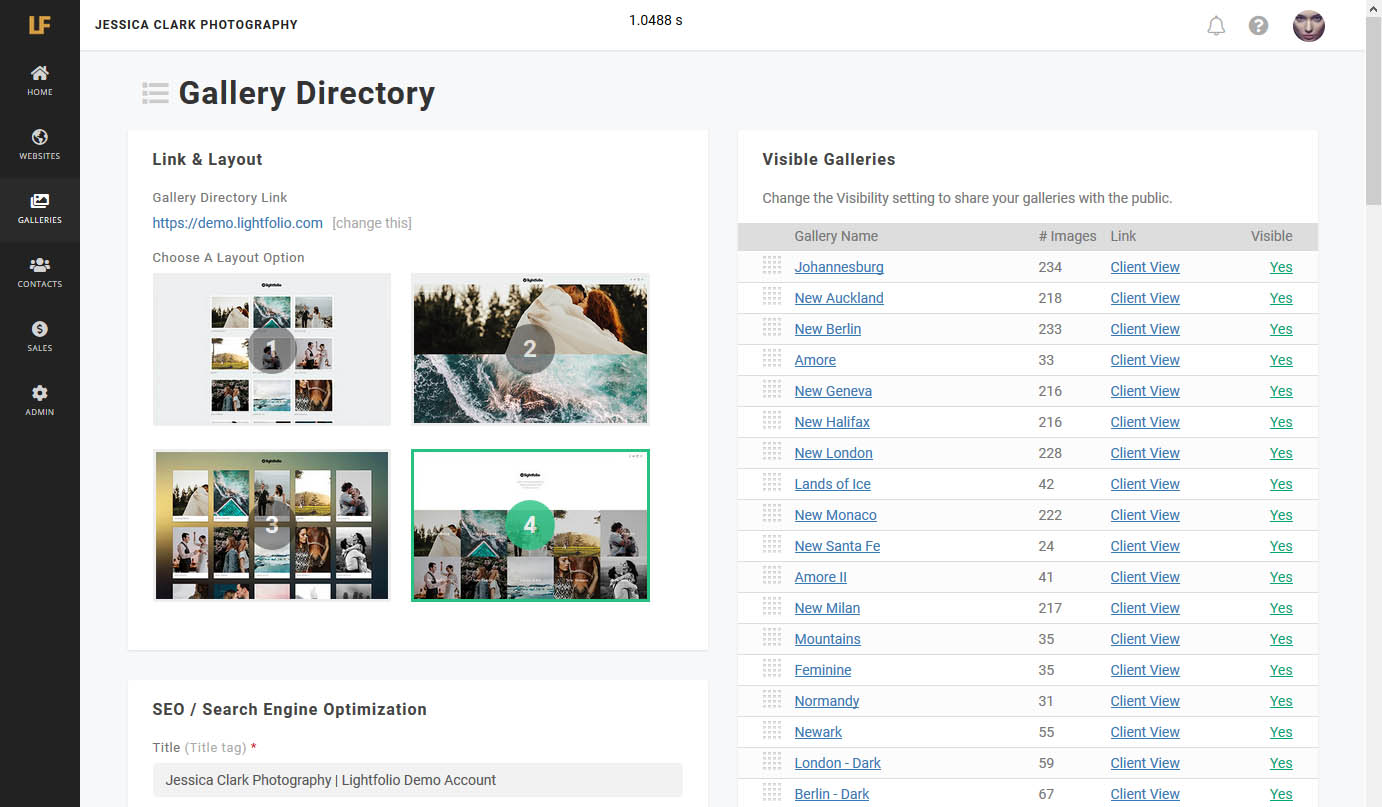Open the Home sidebar icon
This screenshot has width=1382, height=807.
pyautogui.click(x=40, y=80)
